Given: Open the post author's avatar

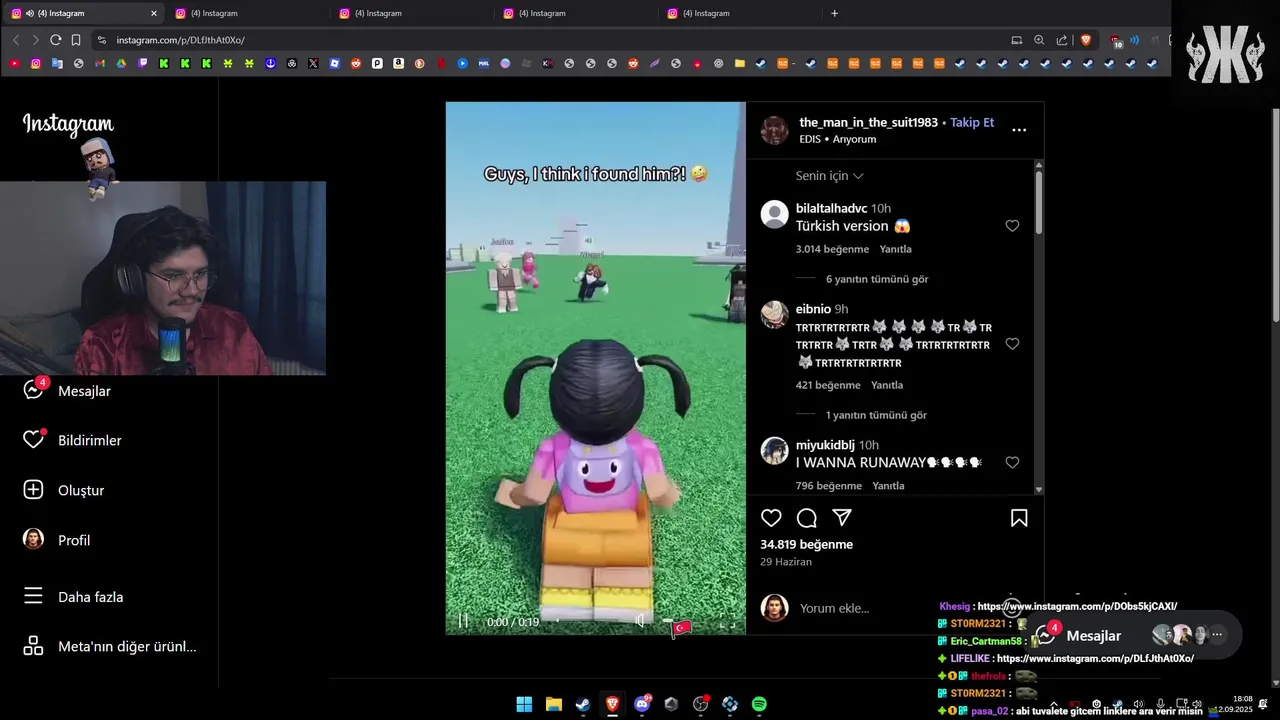Looking at the screenshot, I should pos(775,130).
